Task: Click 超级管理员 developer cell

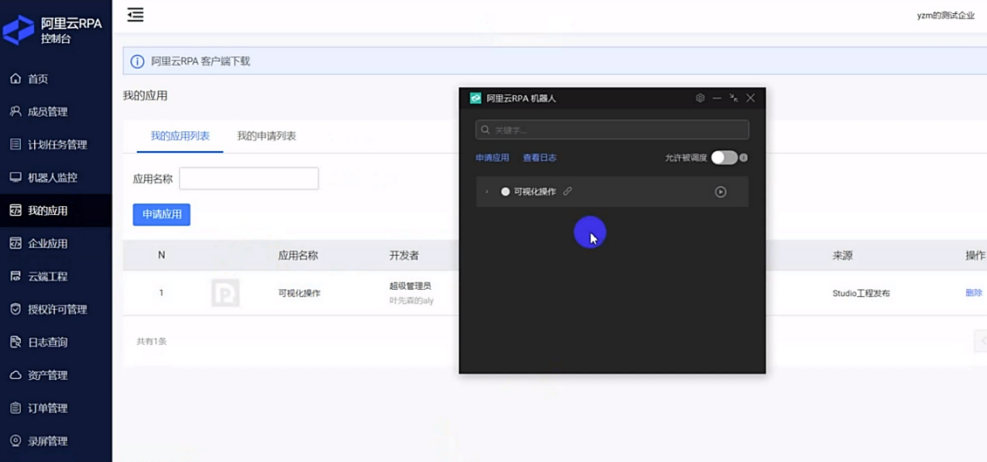Action: click(410, 286)
